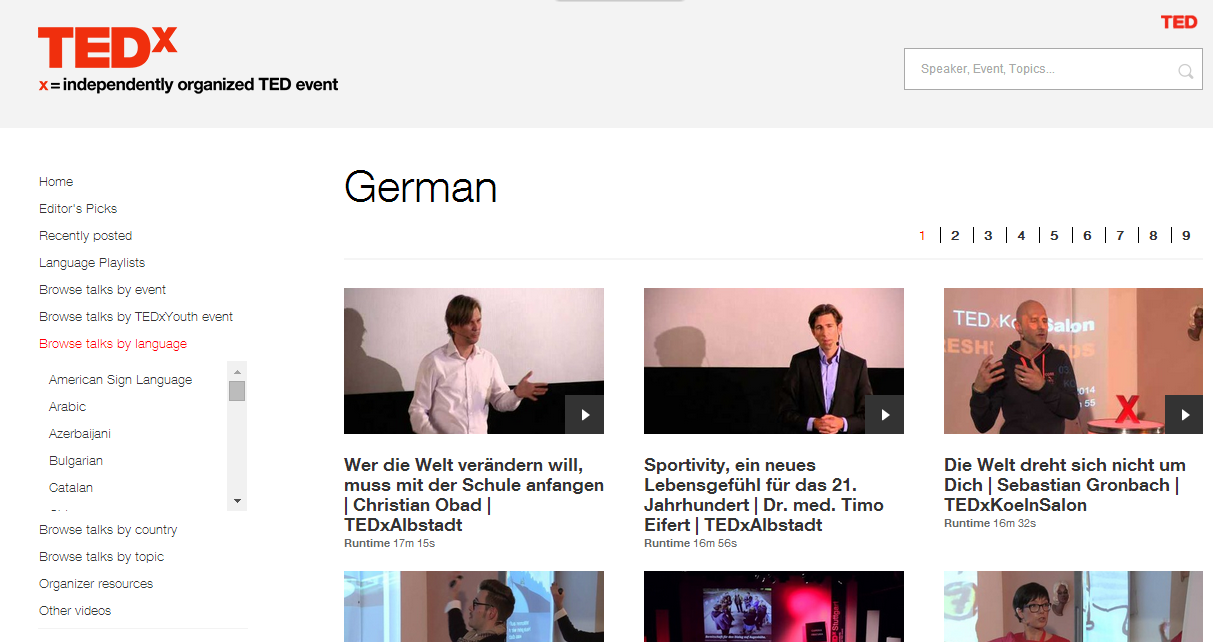Image resolution: width=1213 pixels, height=642 pixels.
Task: Open title 'Die Welt dreht sich nicht um Dich'
Action: [x=1065, y=485]
